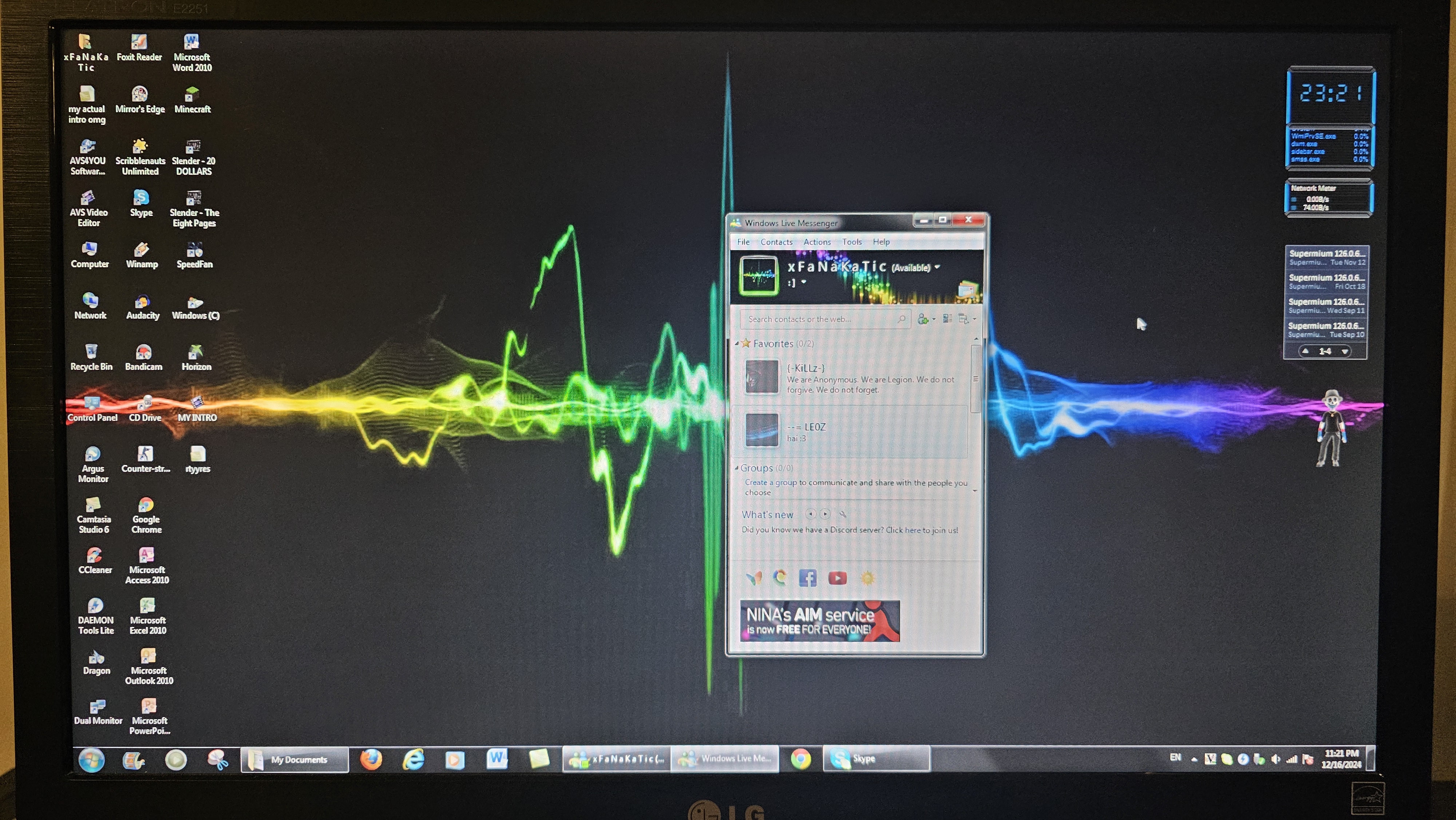Go to previous page in feed gadget

coord(1305,351)
